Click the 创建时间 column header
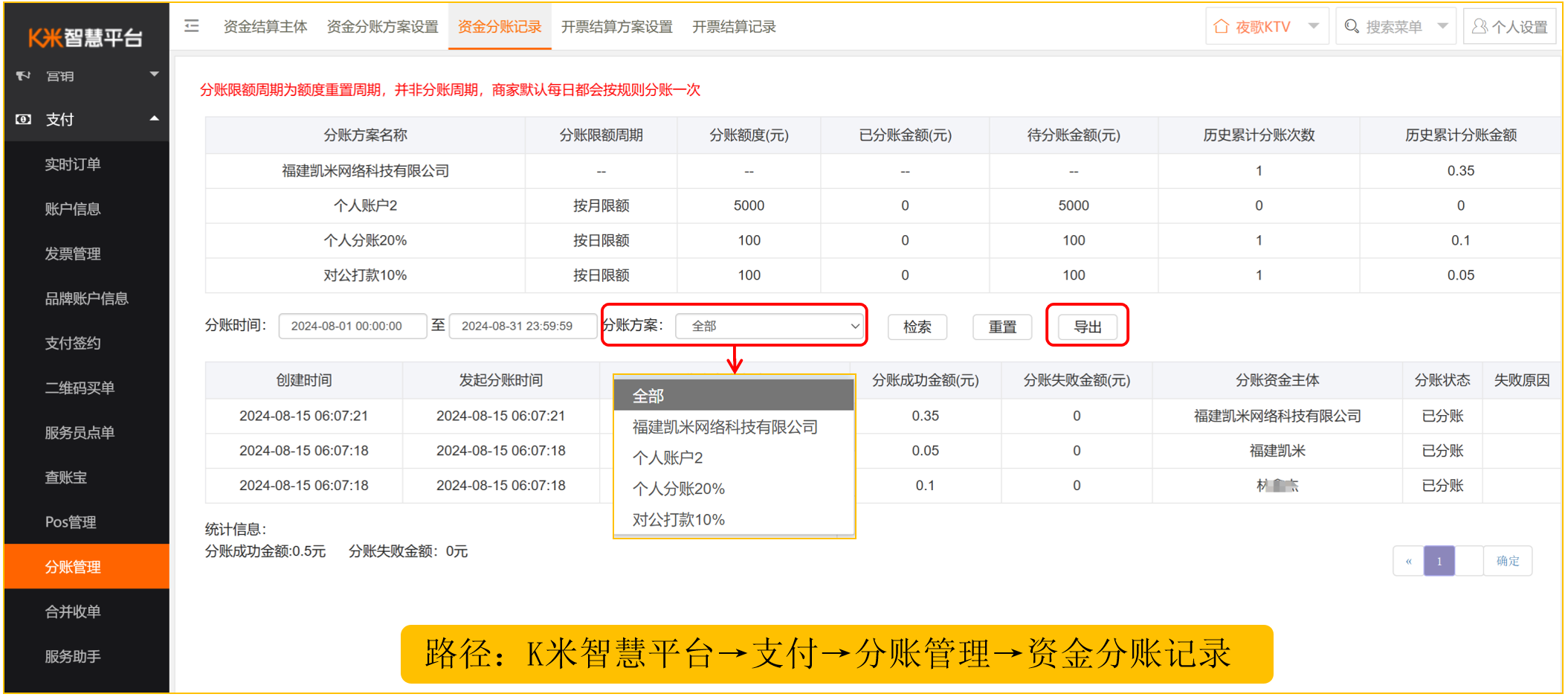This screenshot has height=697, width=1568. click(303, 380)
